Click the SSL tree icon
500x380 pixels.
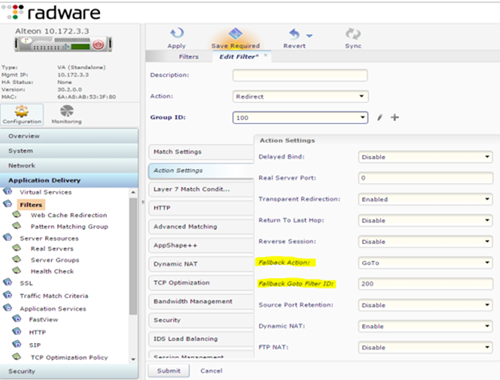click(x=7, y=282)
